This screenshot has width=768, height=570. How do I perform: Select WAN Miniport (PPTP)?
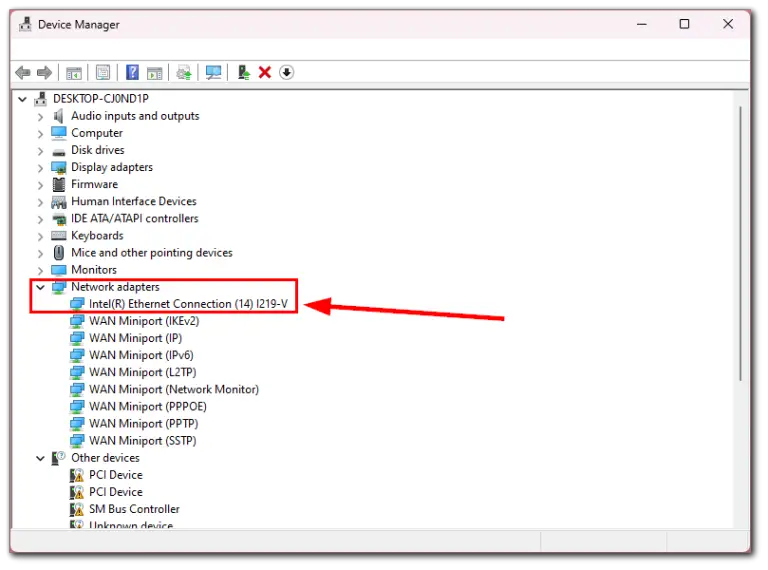pyautogui.click(x=144, y=424)
